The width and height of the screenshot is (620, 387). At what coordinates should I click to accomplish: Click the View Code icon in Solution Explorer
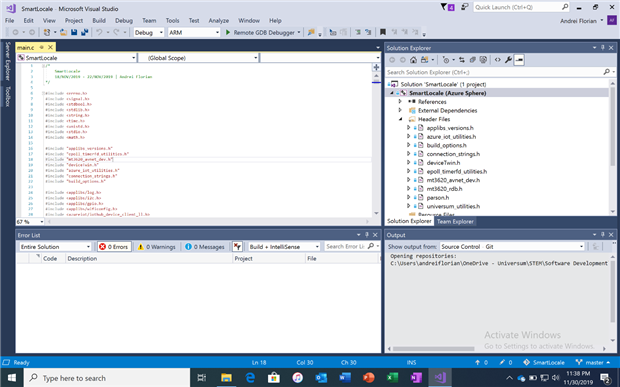(x=497, y=60)
